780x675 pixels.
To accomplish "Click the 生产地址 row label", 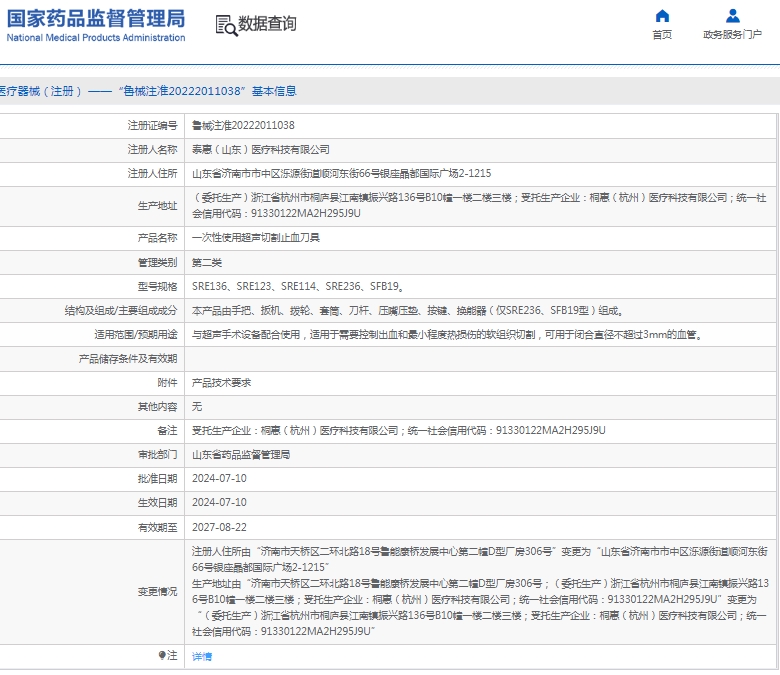I will coord(157,206).
